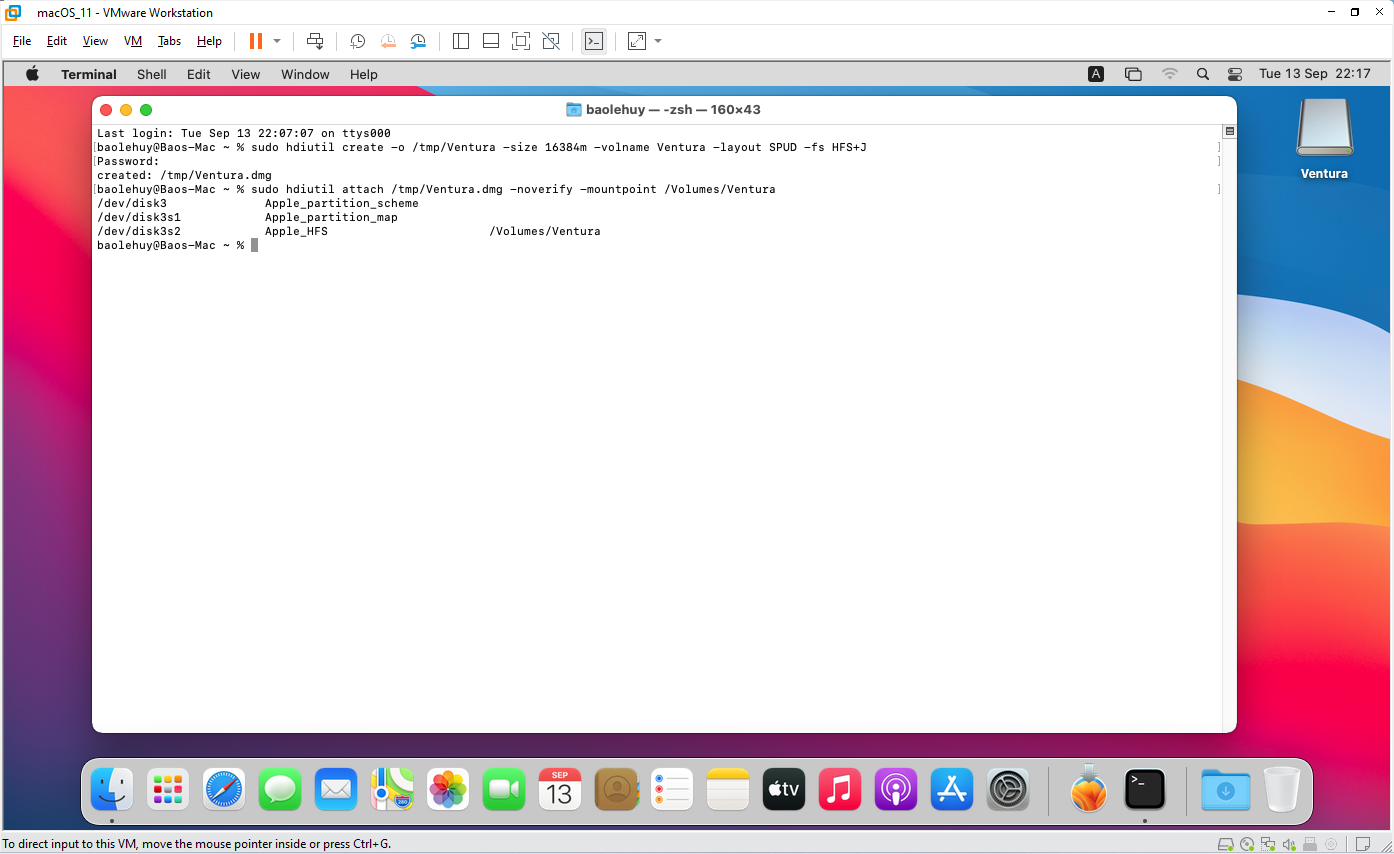Toggle Unity mode in VMware toolbar
1394x854 pixels.
pyautogui.click(x=551, y=41)
